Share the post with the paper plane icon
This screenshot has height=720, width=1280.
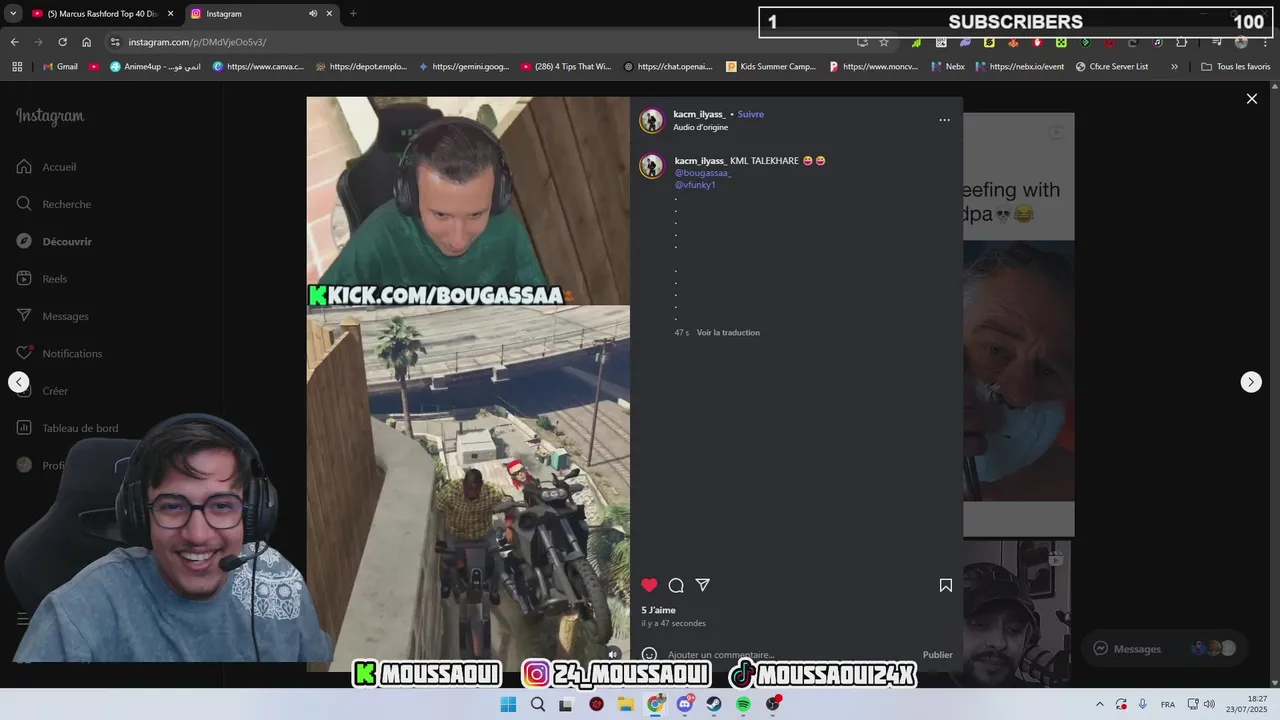(x=703, y=585)
